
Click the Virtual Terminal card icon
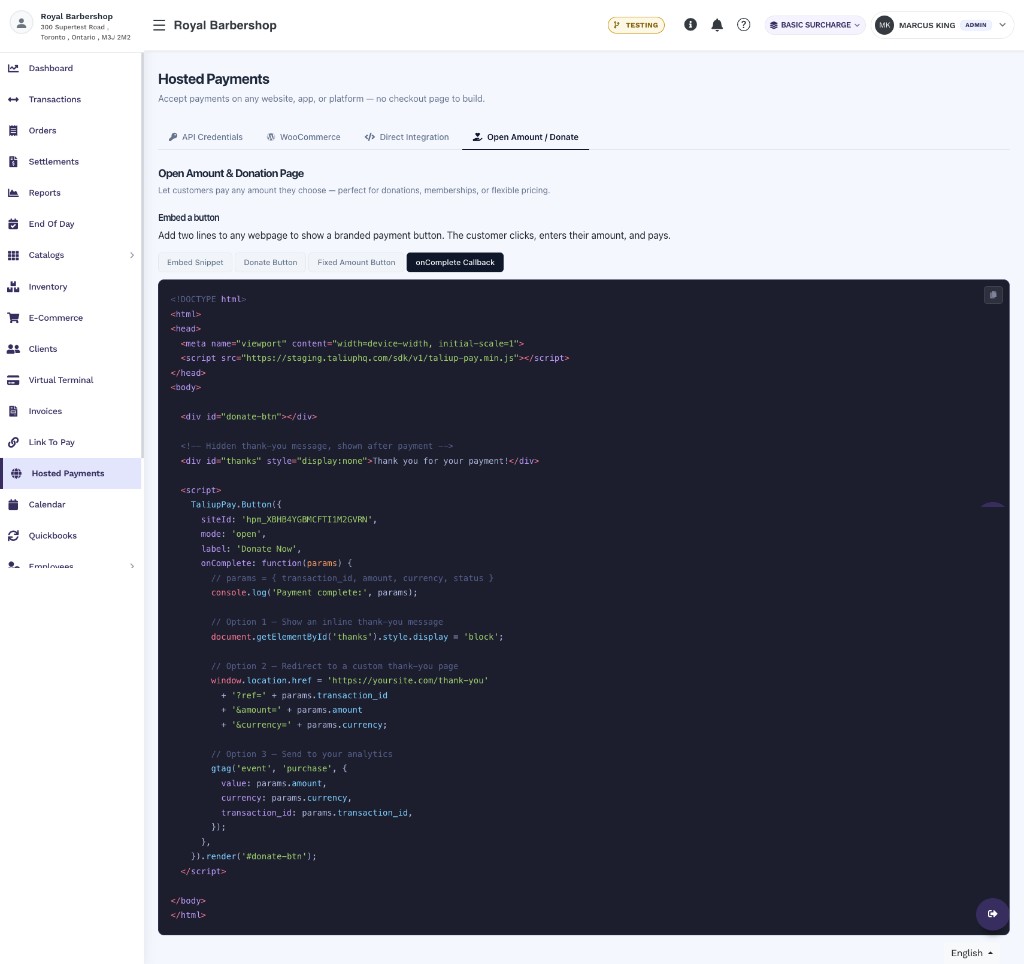point(13,380)
